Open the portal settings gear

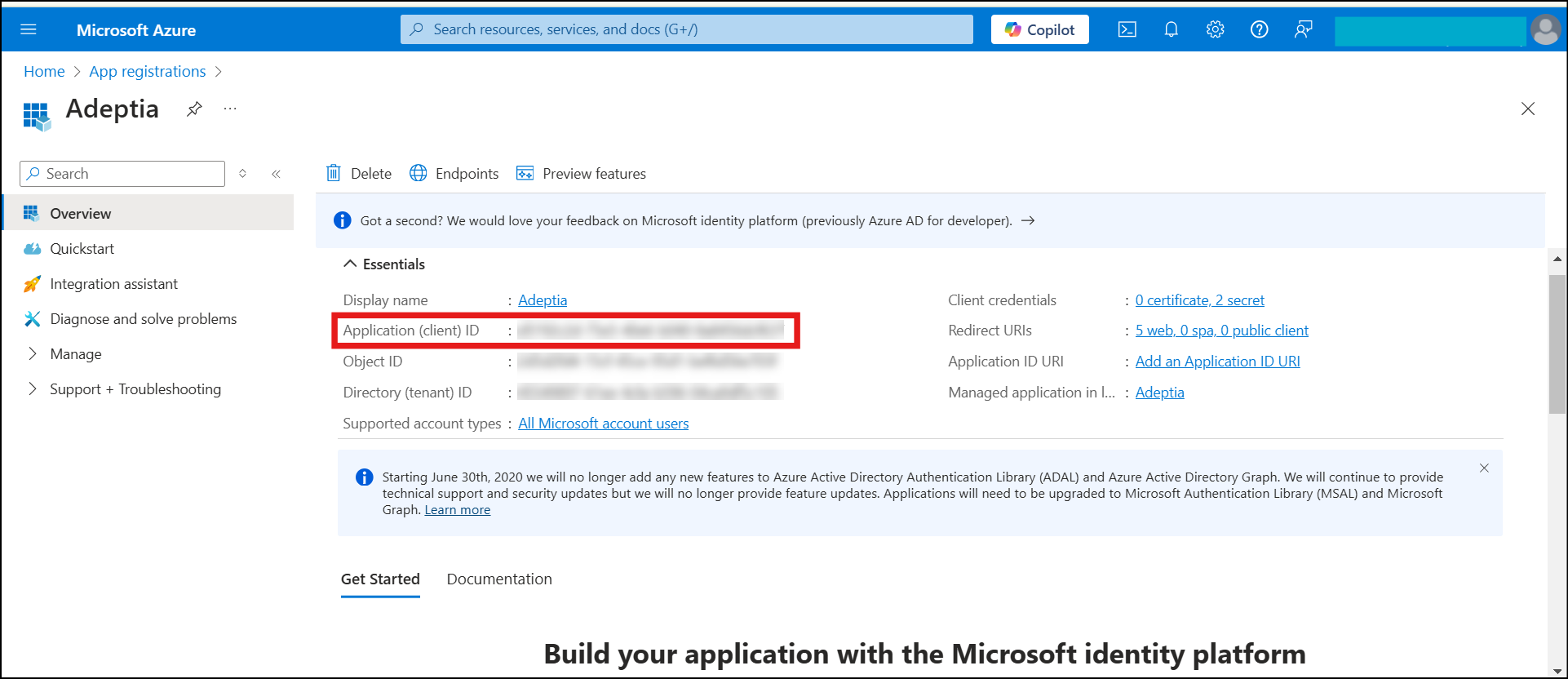1215,30
